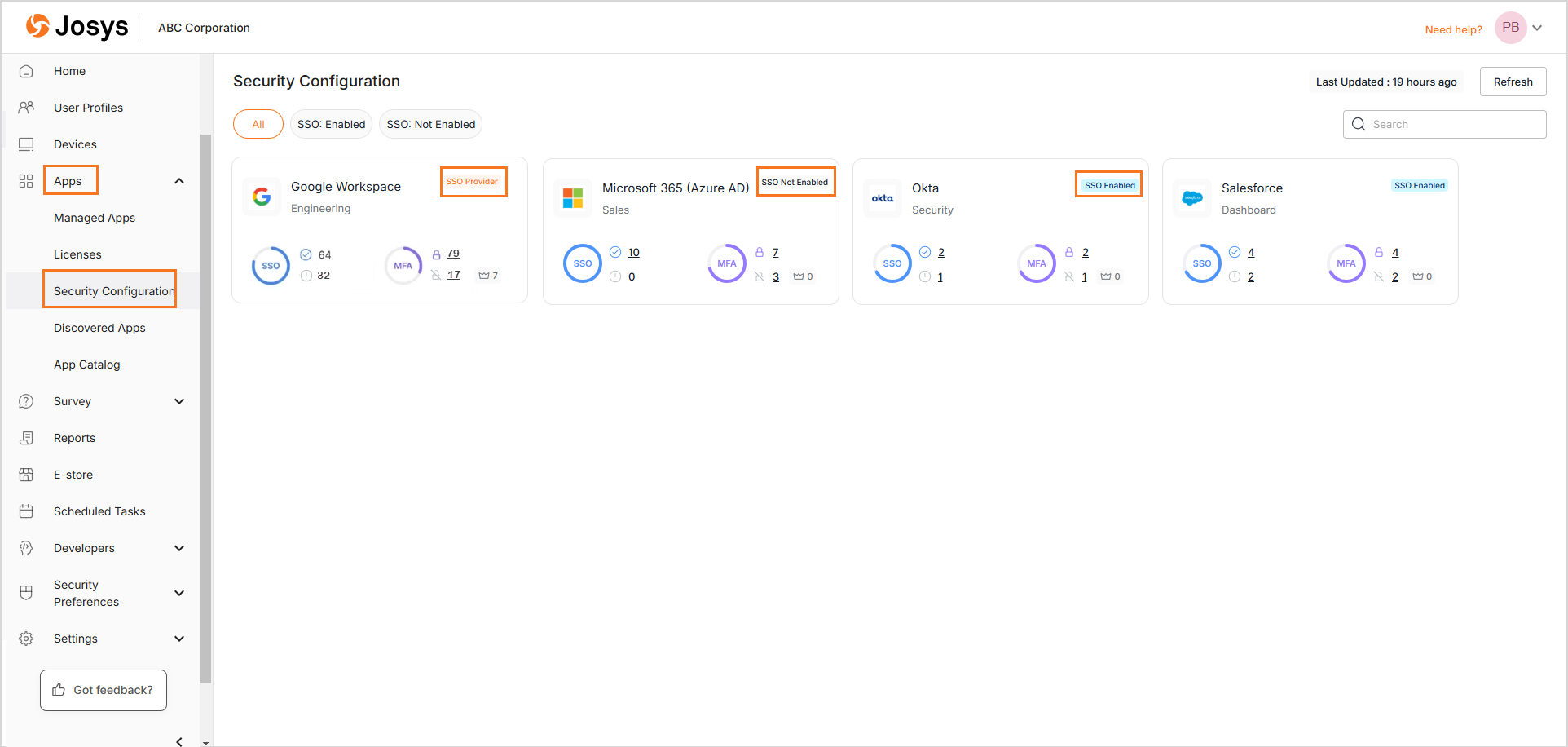Click the Google Workspace logo
The image size is (1568, 747).
click(x=262, y=197)
